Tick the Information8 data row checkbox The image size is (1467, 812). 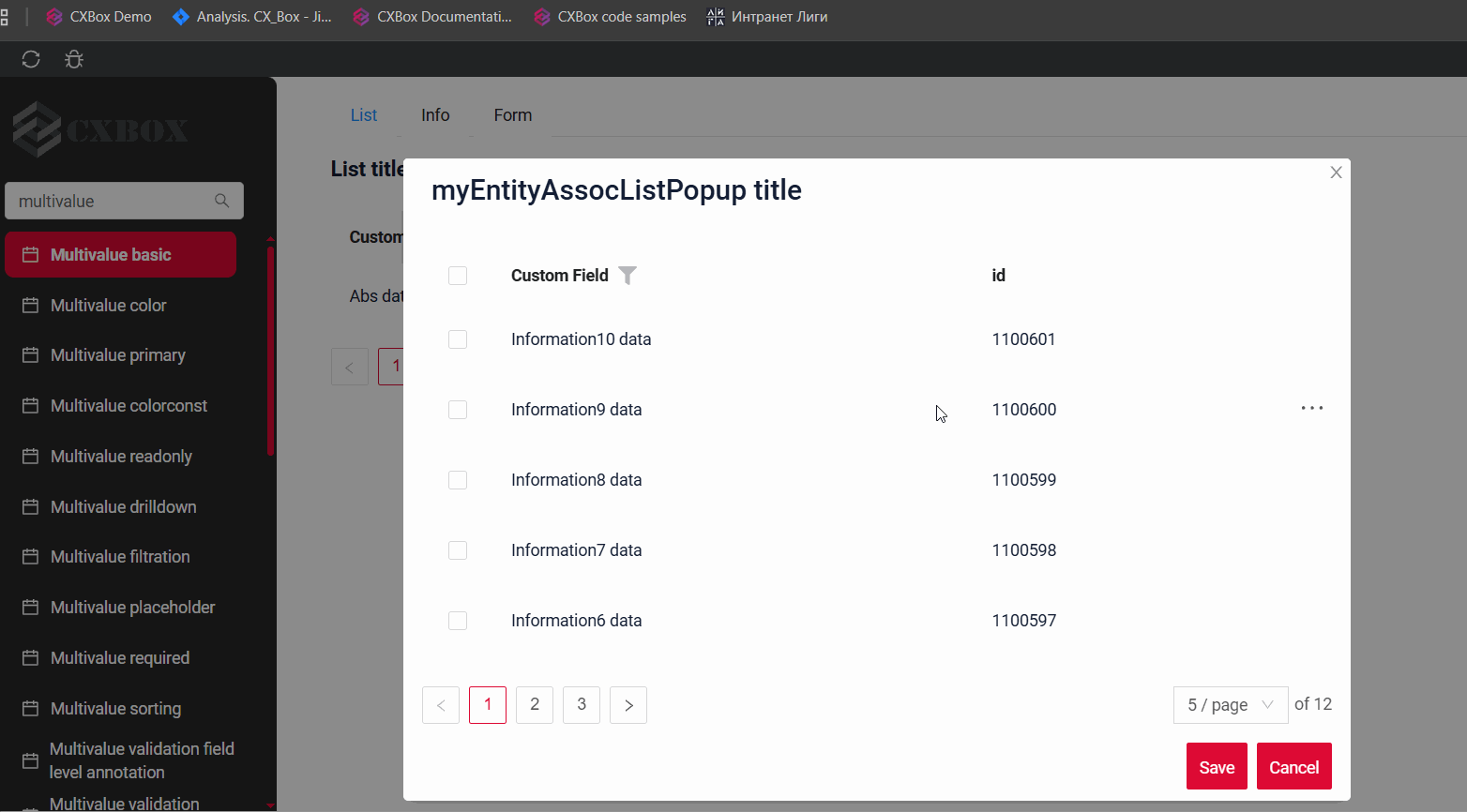click(458, 480)
